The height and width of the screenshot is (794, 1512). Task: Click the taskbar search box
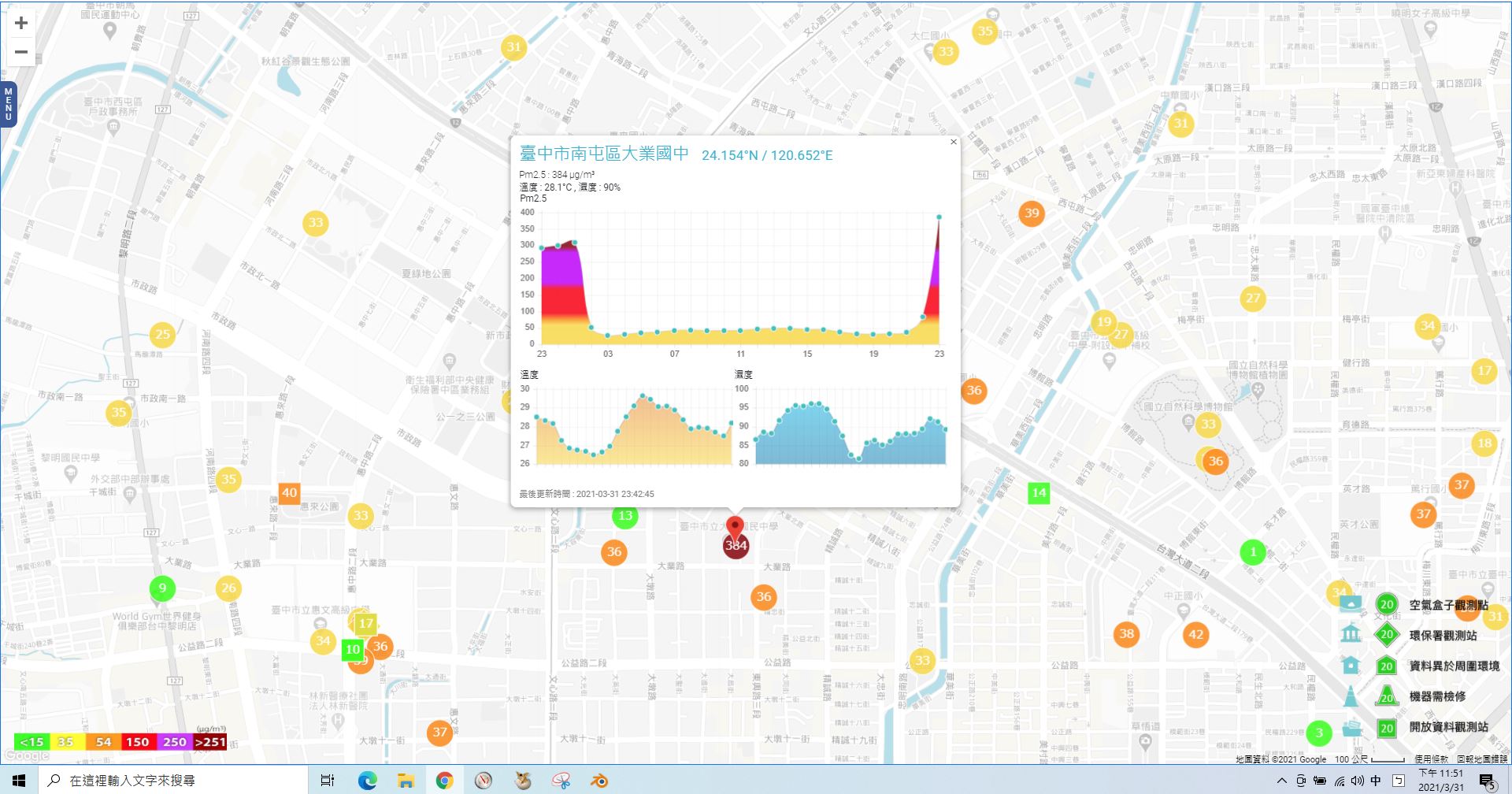click(x=173, y=780)
